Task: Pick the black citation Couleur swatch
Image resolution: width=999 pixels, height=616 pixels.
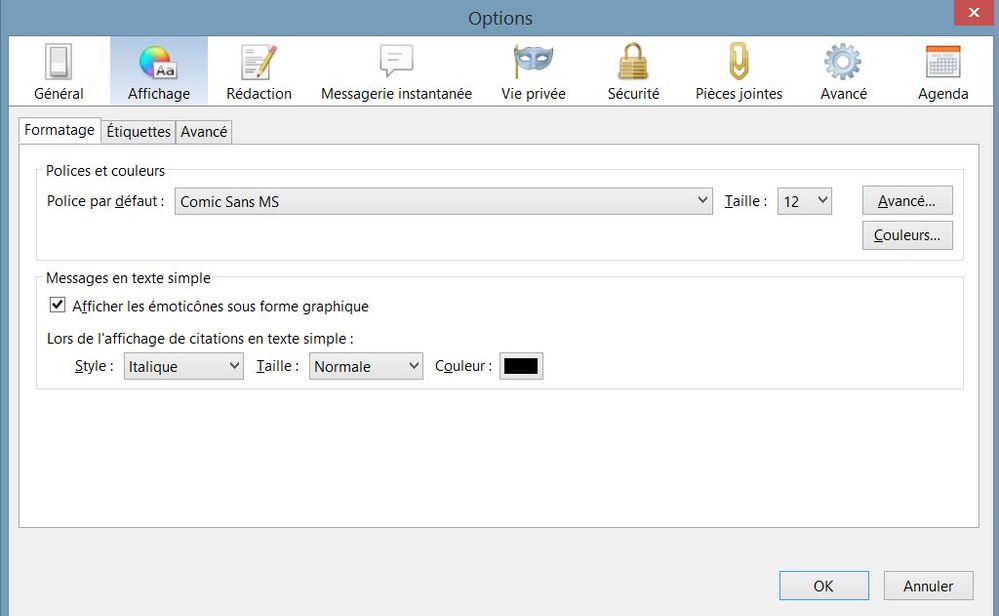Action: (521, 366)
